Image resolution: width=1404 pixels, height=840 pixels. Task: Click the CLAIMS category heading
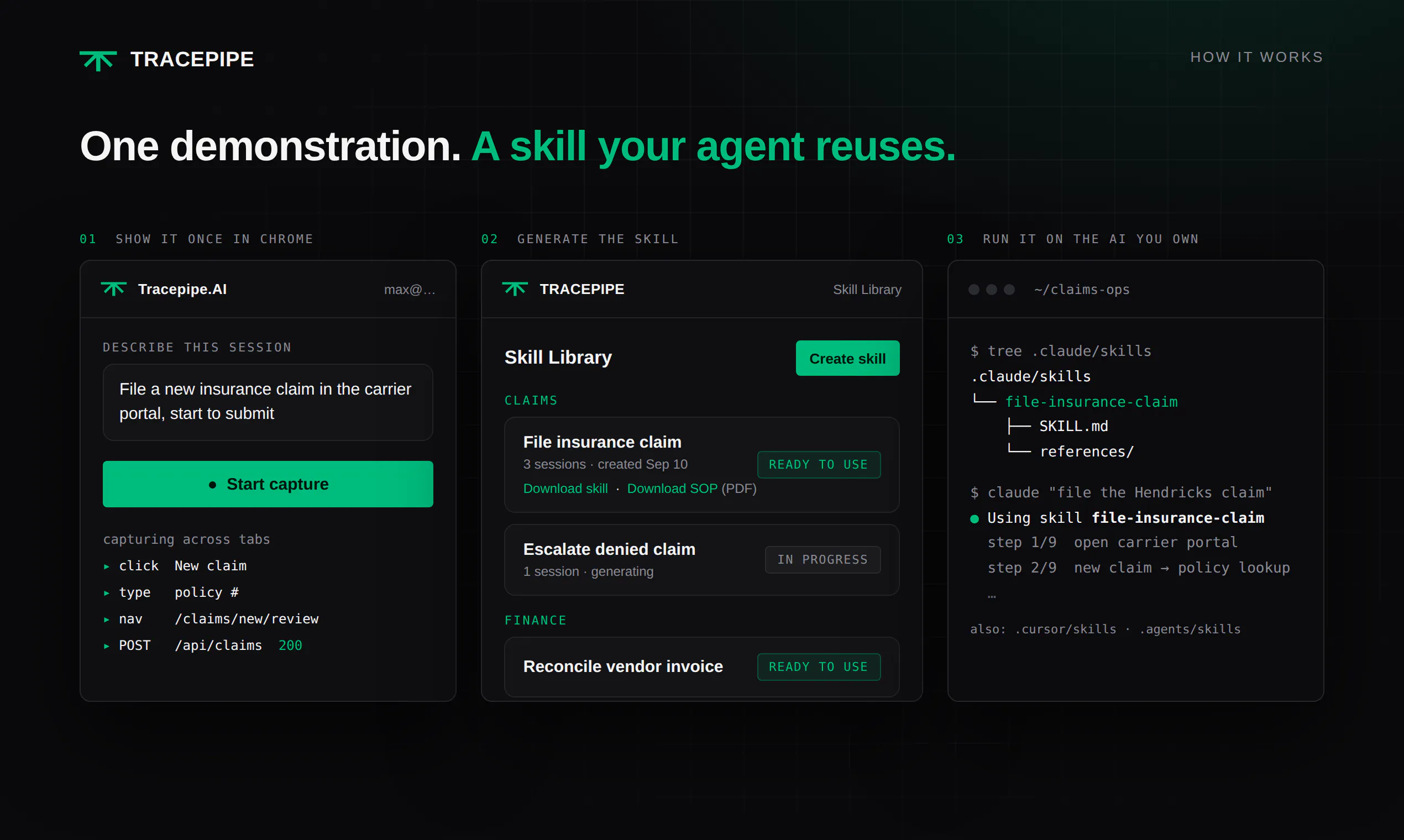click(531, 401)
